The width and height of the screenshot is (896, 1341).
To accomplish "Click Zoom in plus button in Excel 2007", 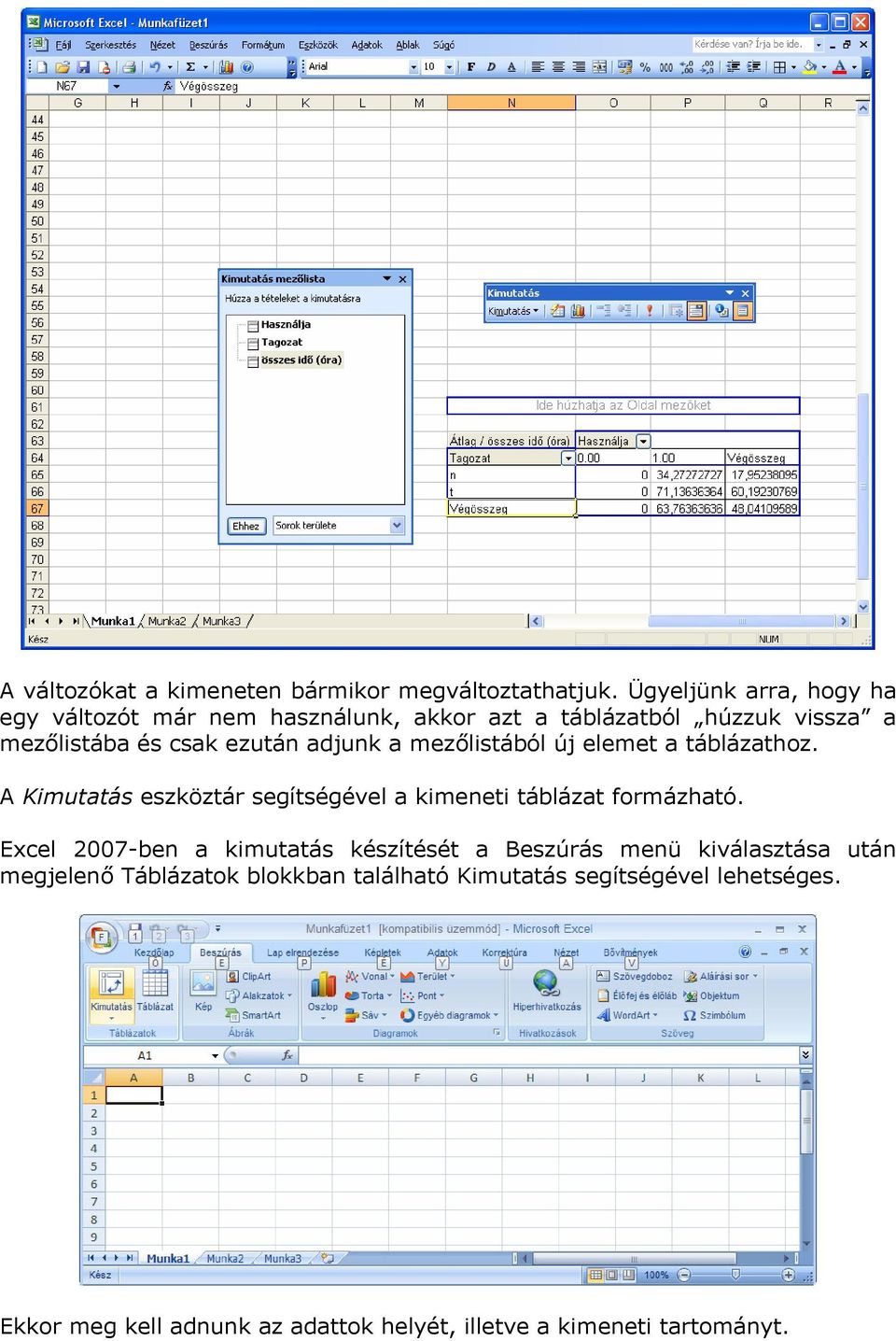I will [x=788, y=1275].
